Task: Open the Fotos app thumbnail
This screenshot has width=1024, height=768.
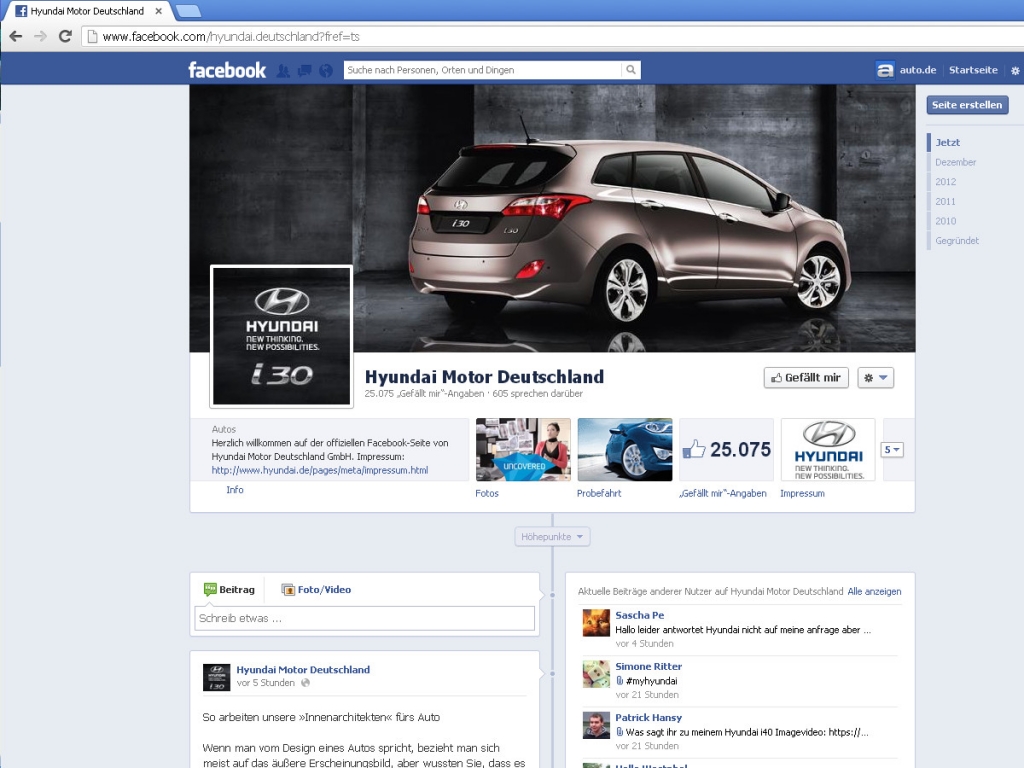Action: pyautogui.click(x=523, y=449)
